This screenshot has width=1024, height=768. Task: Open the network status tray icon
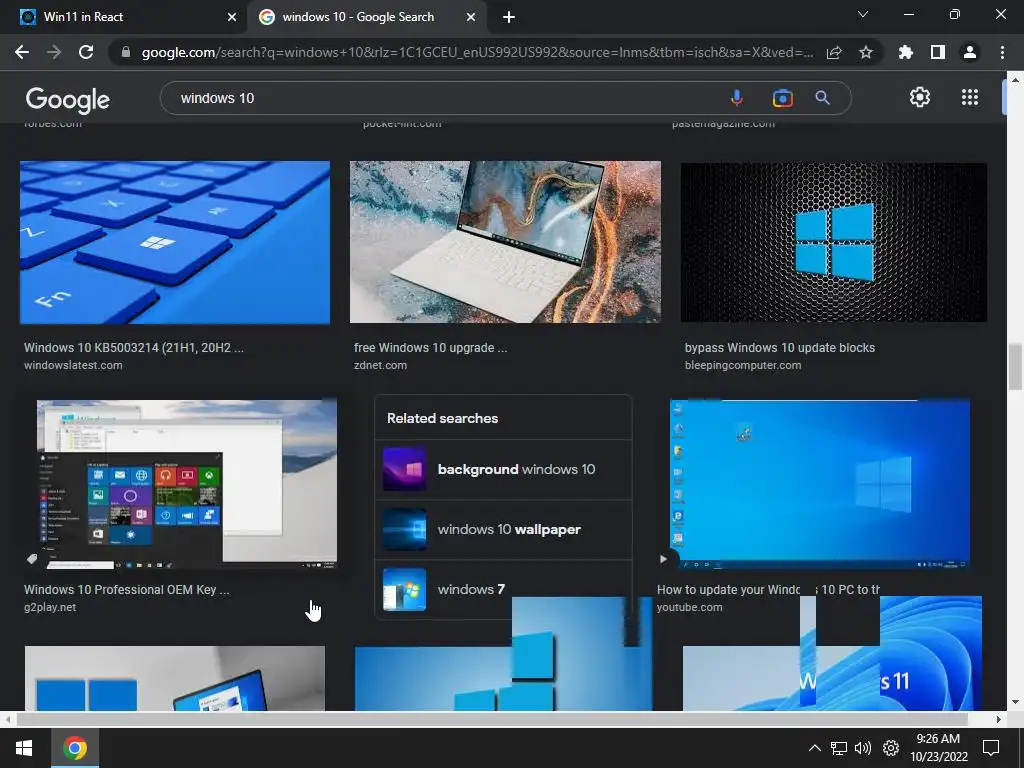(x=839, y=748)
